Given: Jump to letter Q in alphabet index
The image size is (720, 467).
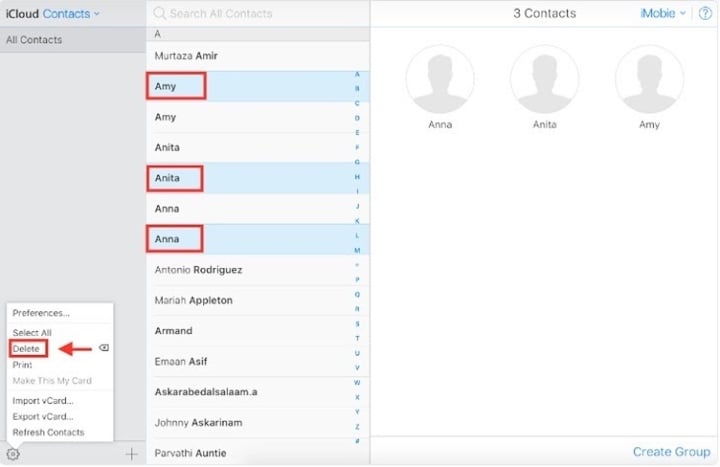Looking at the screenshot, I should 357,294.
